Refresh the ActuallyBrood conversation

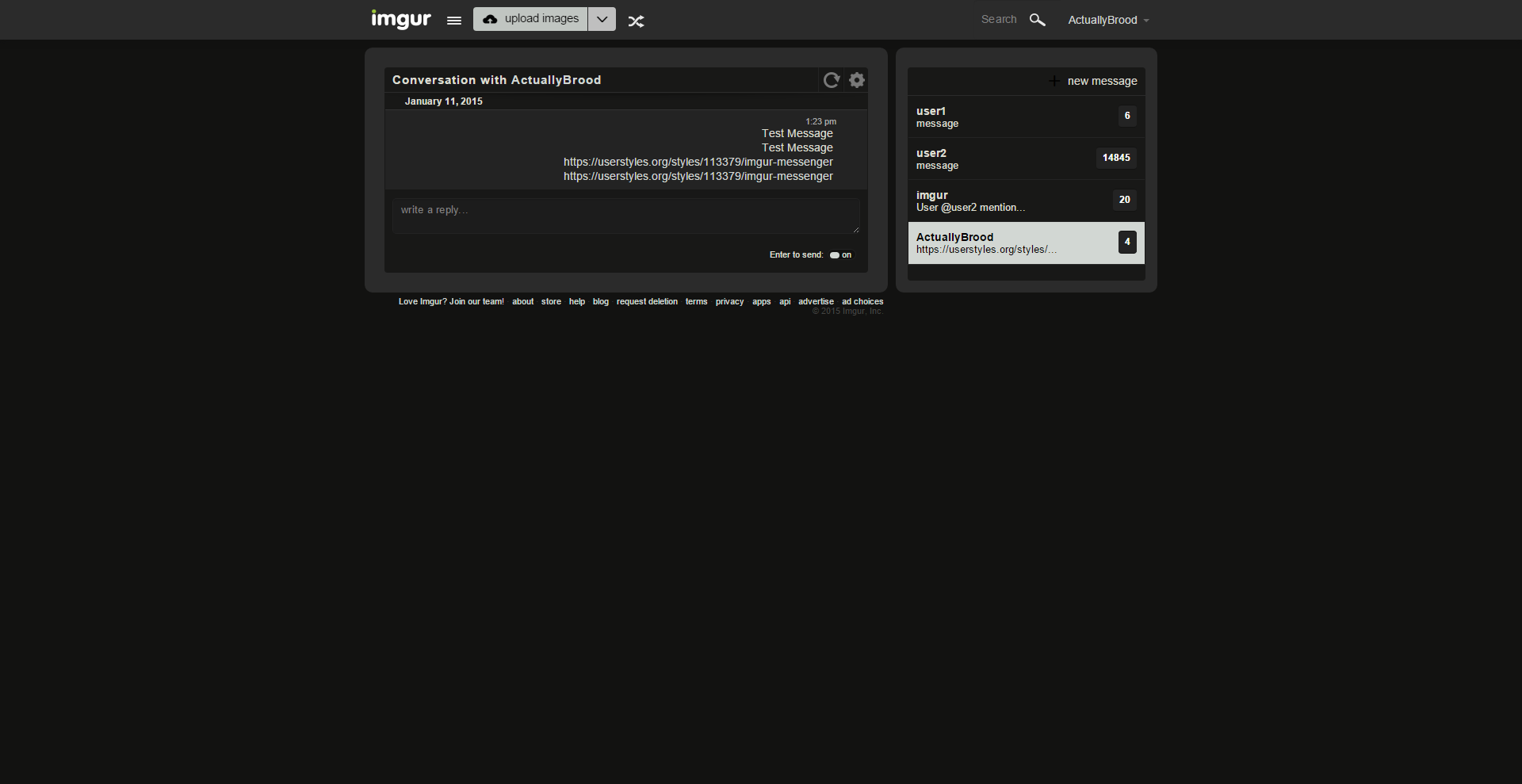tap(832, 80)
